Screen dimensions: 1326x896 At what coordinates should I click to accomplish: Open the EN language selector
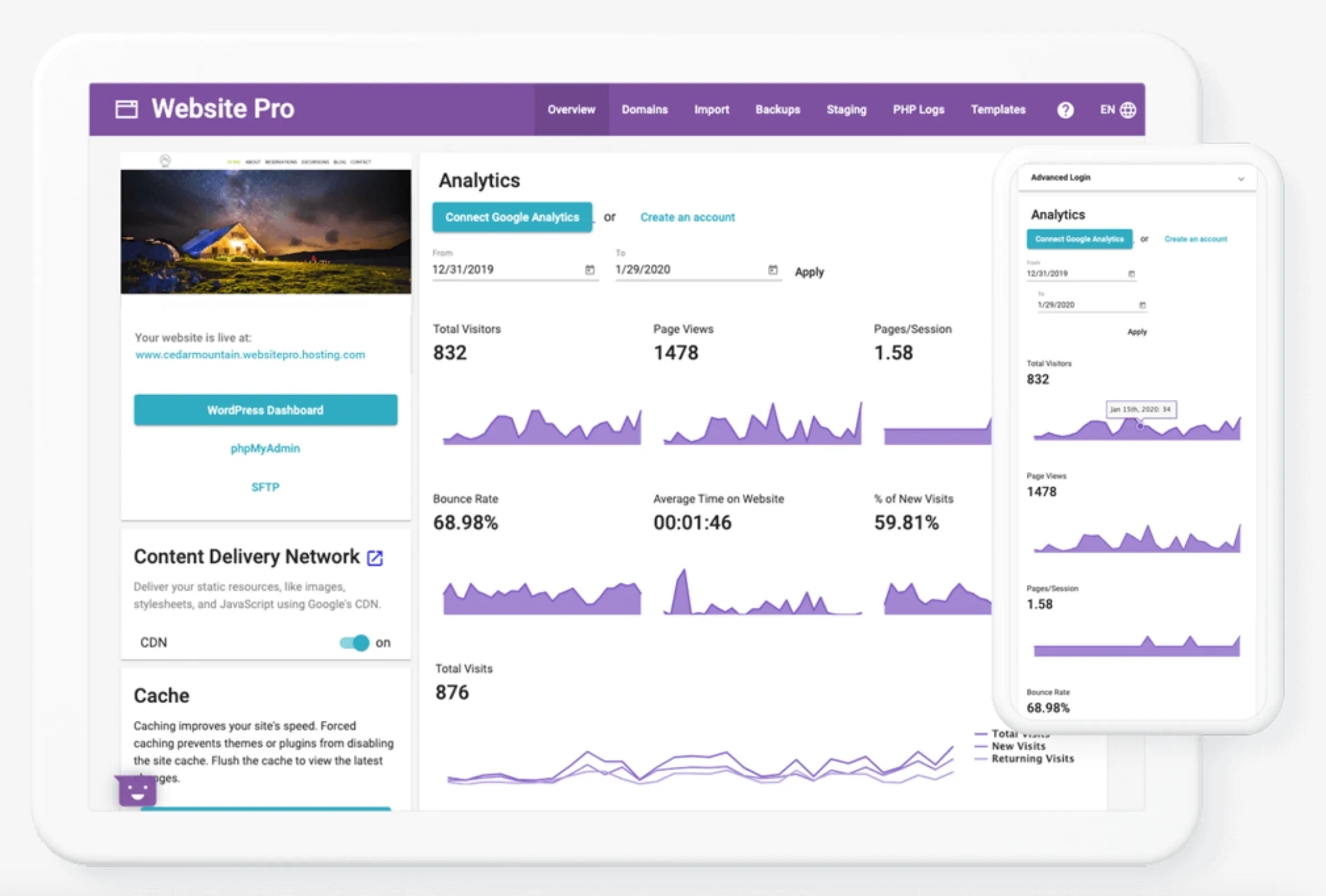(1107, 110)
